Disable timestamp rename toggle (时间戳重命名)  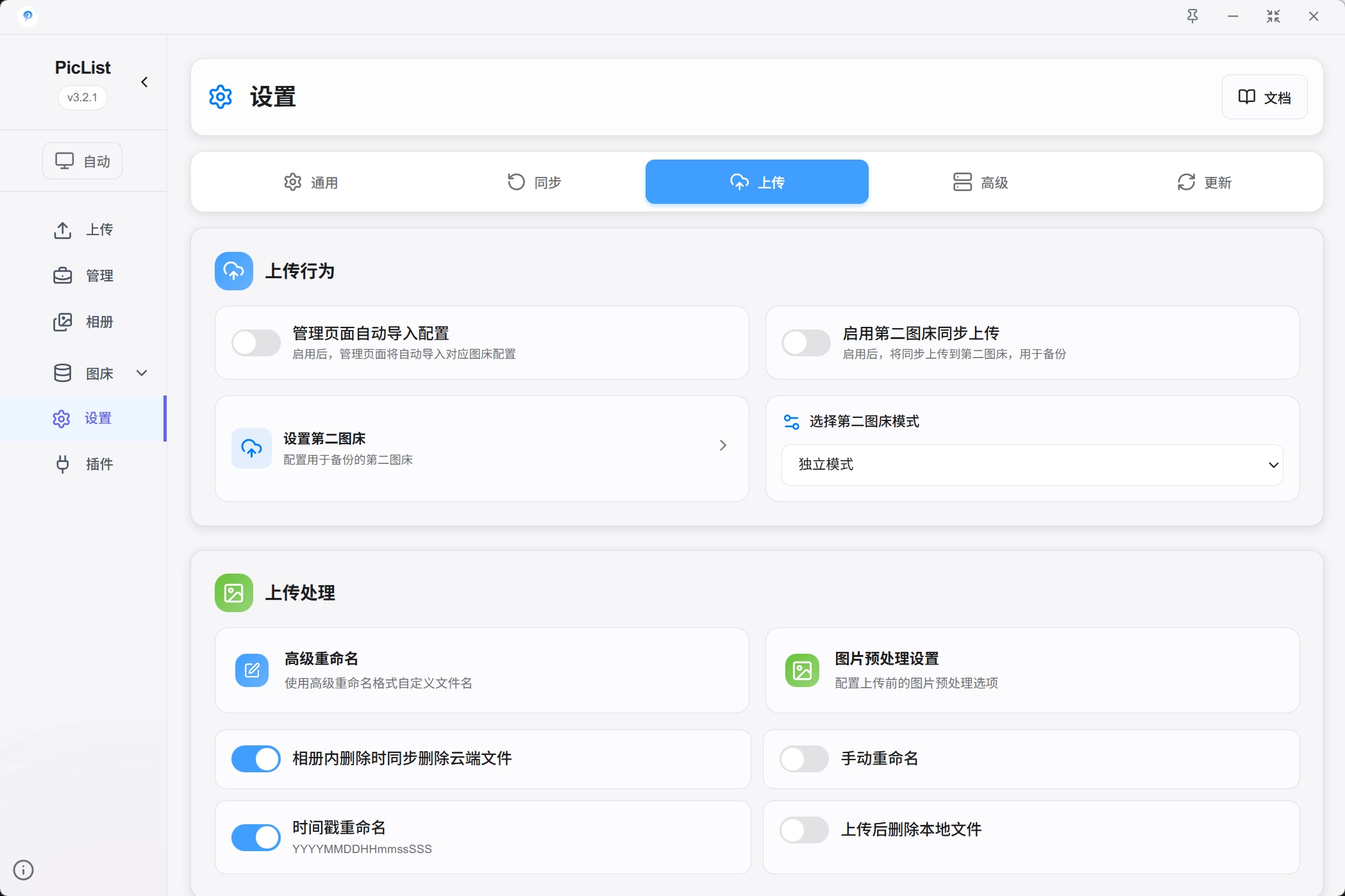pos(256,837)
